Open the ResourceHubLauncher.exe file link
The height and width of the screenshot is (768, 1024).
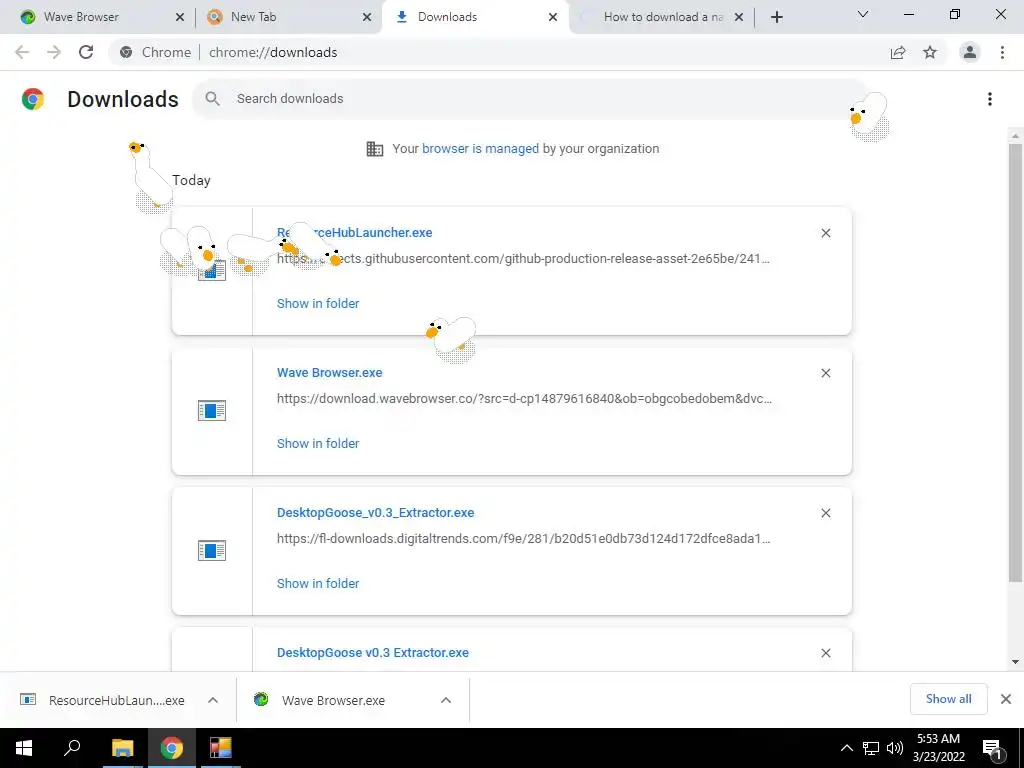[x=355, y=232]
